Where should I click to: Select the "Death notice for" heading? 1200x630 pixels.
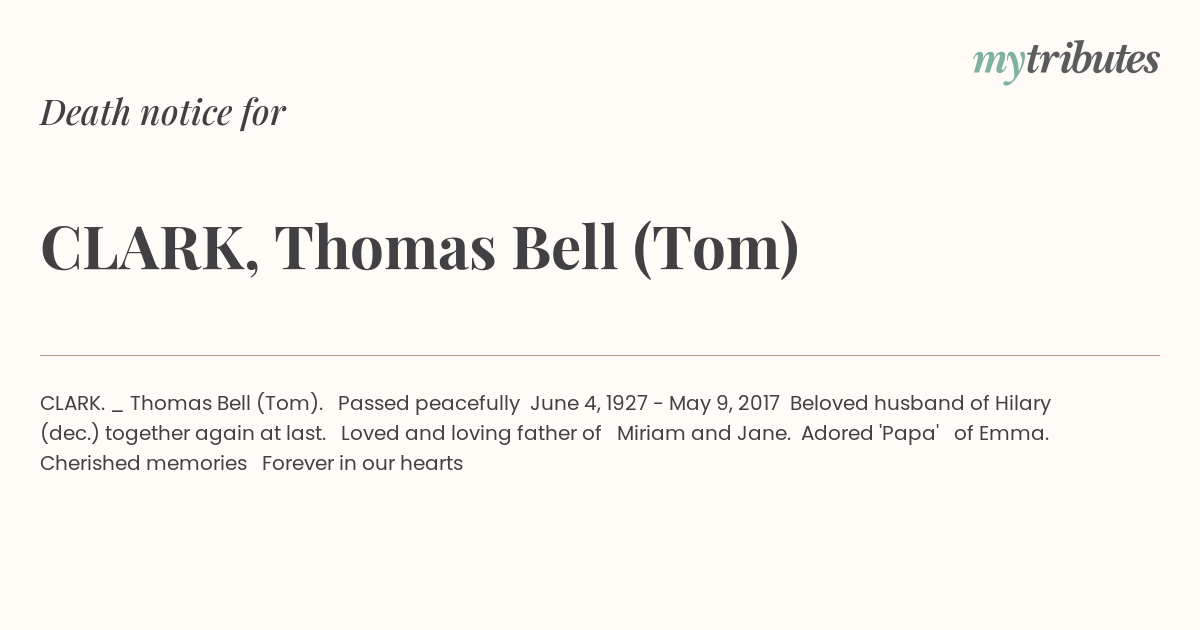tap(163, 113)
